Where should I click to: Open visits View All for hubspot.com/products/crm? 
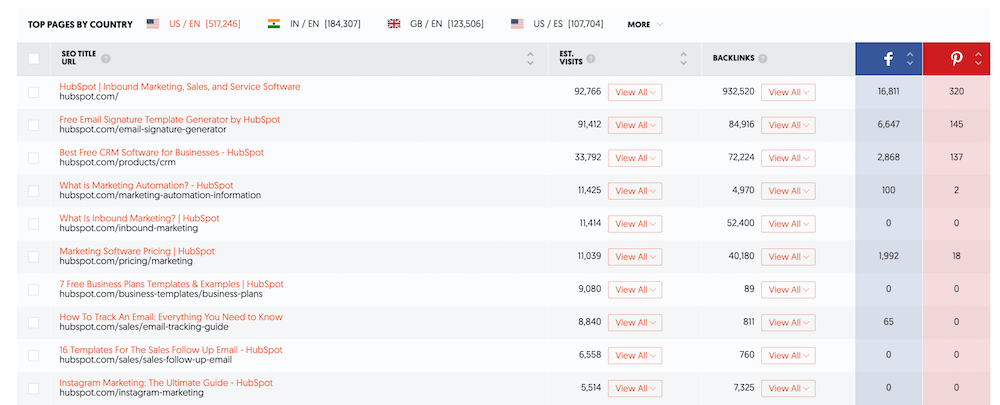[634, 158]
